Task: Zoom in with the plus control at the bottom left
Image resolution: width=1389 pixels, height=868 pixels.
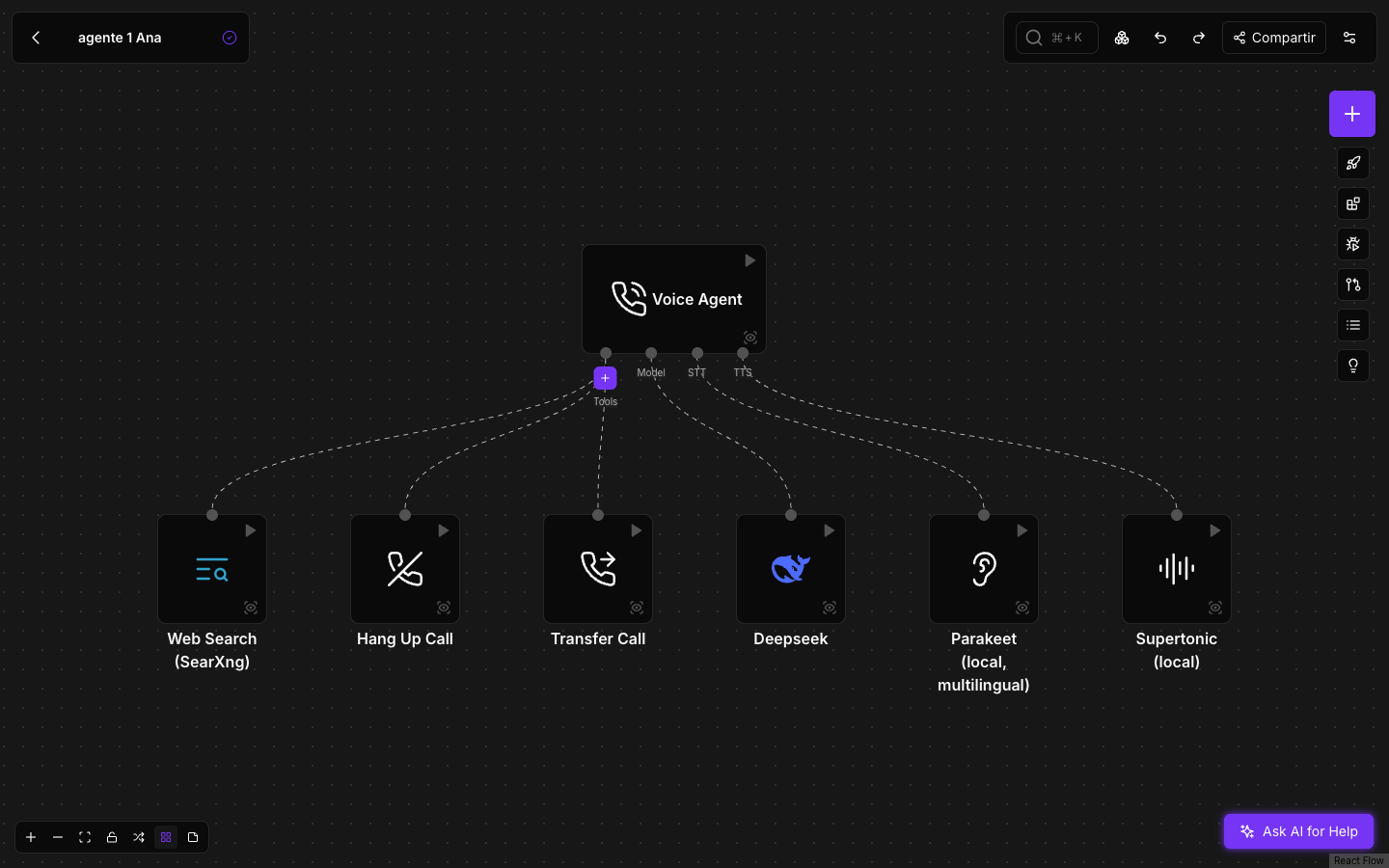Action: point(31,837)
